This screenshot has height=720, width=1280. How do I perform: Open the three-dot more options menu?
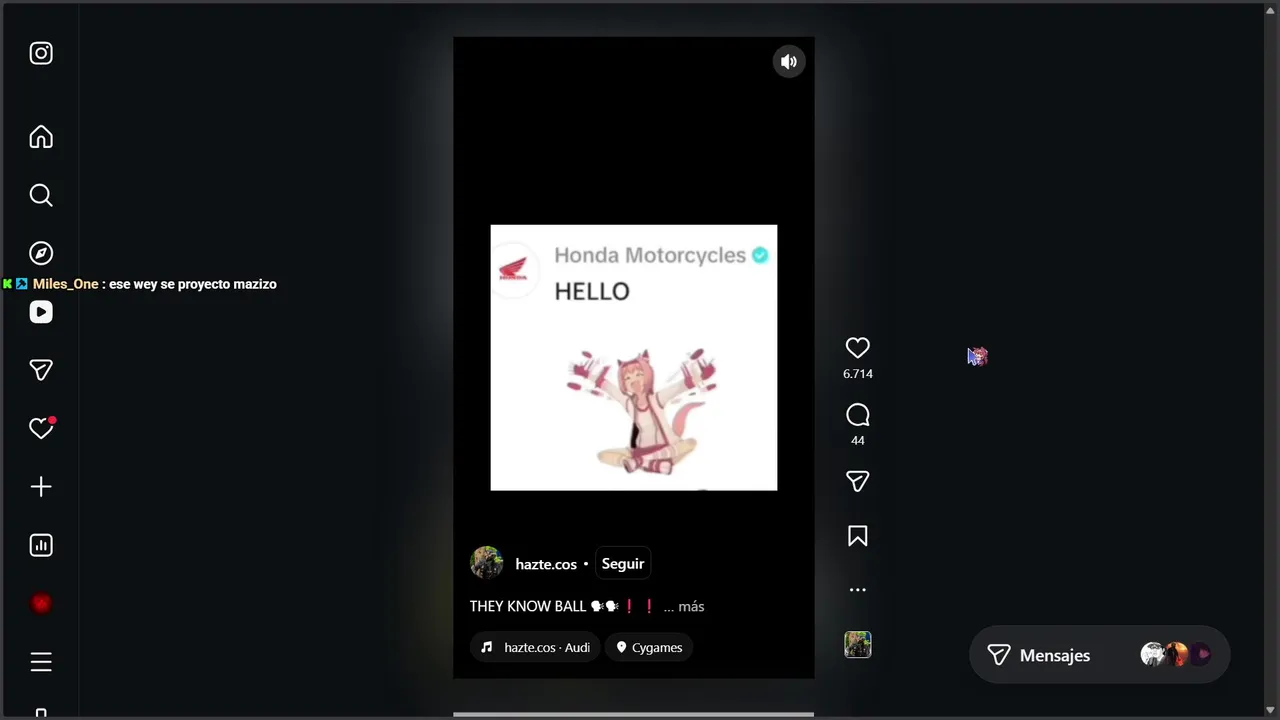coord(857,590)
